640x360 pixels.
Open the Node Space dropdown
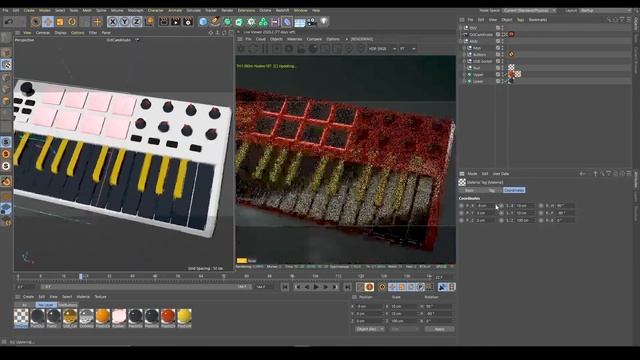(529, 11)
